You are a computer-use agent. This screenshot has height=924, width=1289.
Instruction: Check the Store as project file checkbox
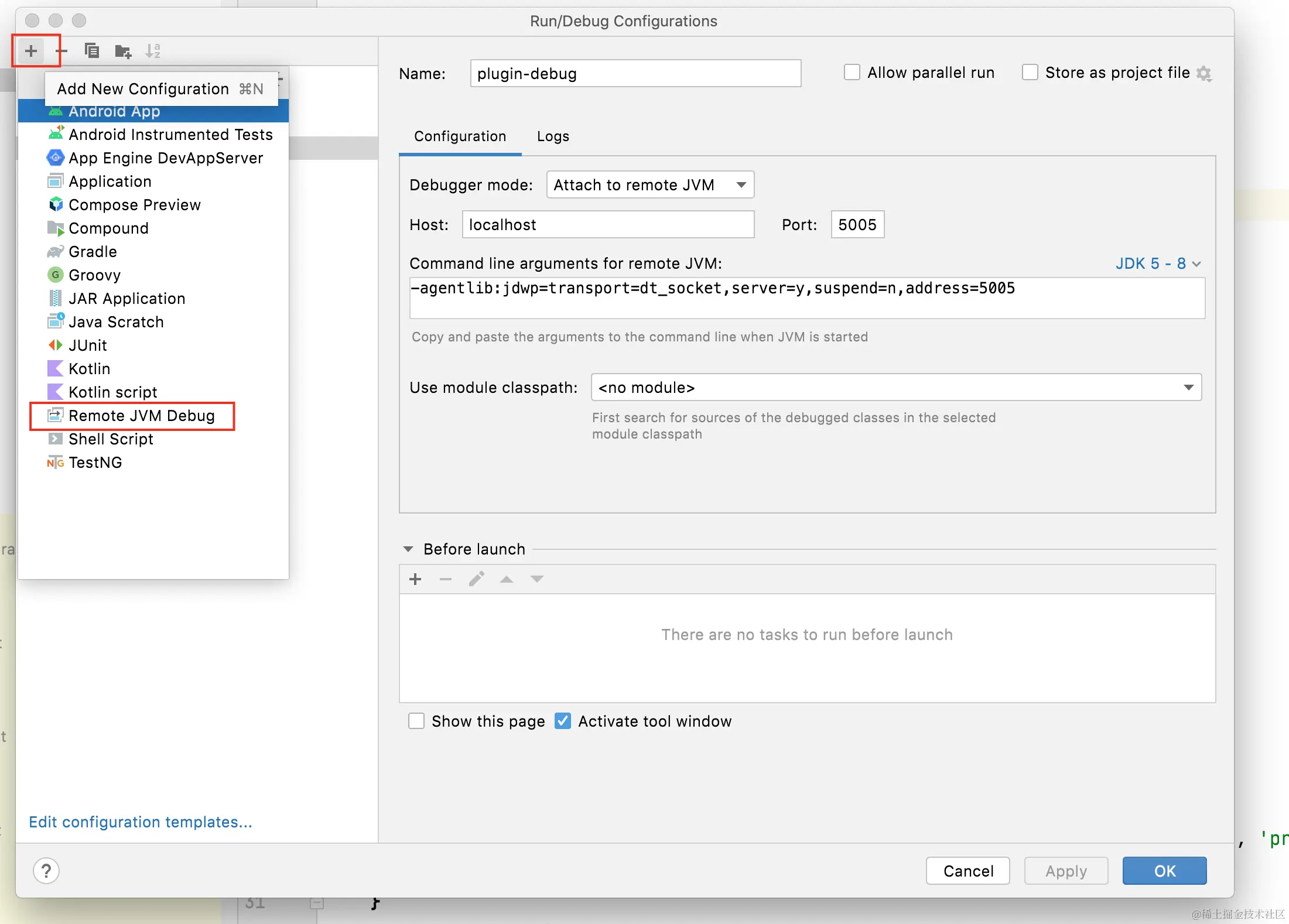tap(1030, 73)
